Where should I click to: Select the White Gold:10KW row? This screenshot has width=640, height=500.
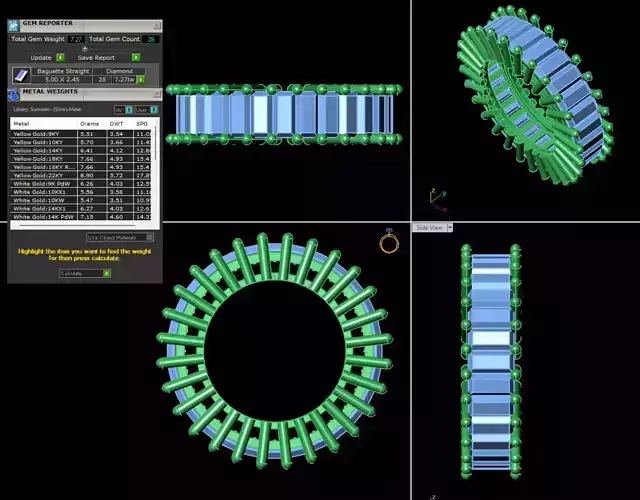point(80,200)
